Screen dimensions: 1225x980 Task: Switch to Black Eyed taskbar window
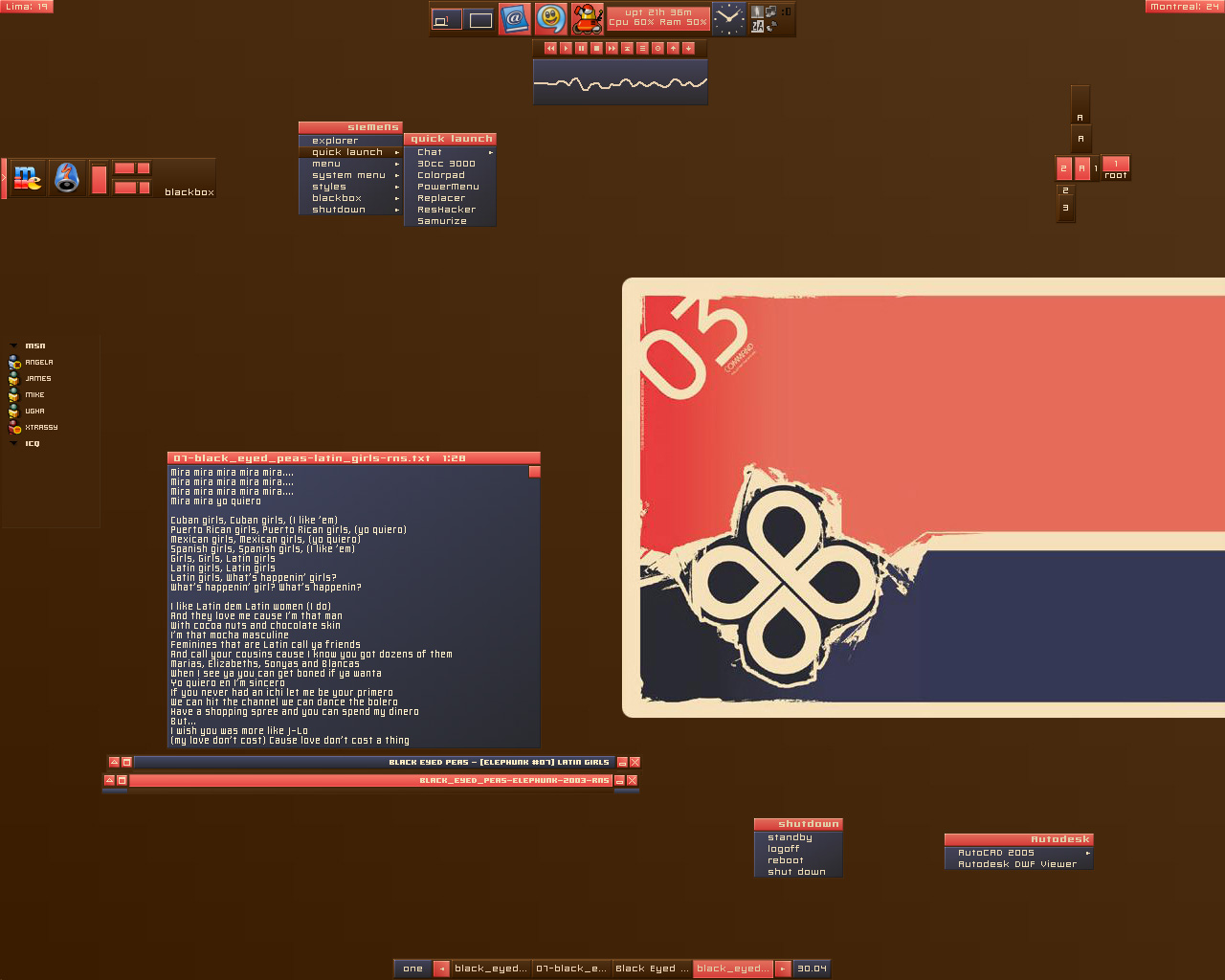(x=652, y=969)
